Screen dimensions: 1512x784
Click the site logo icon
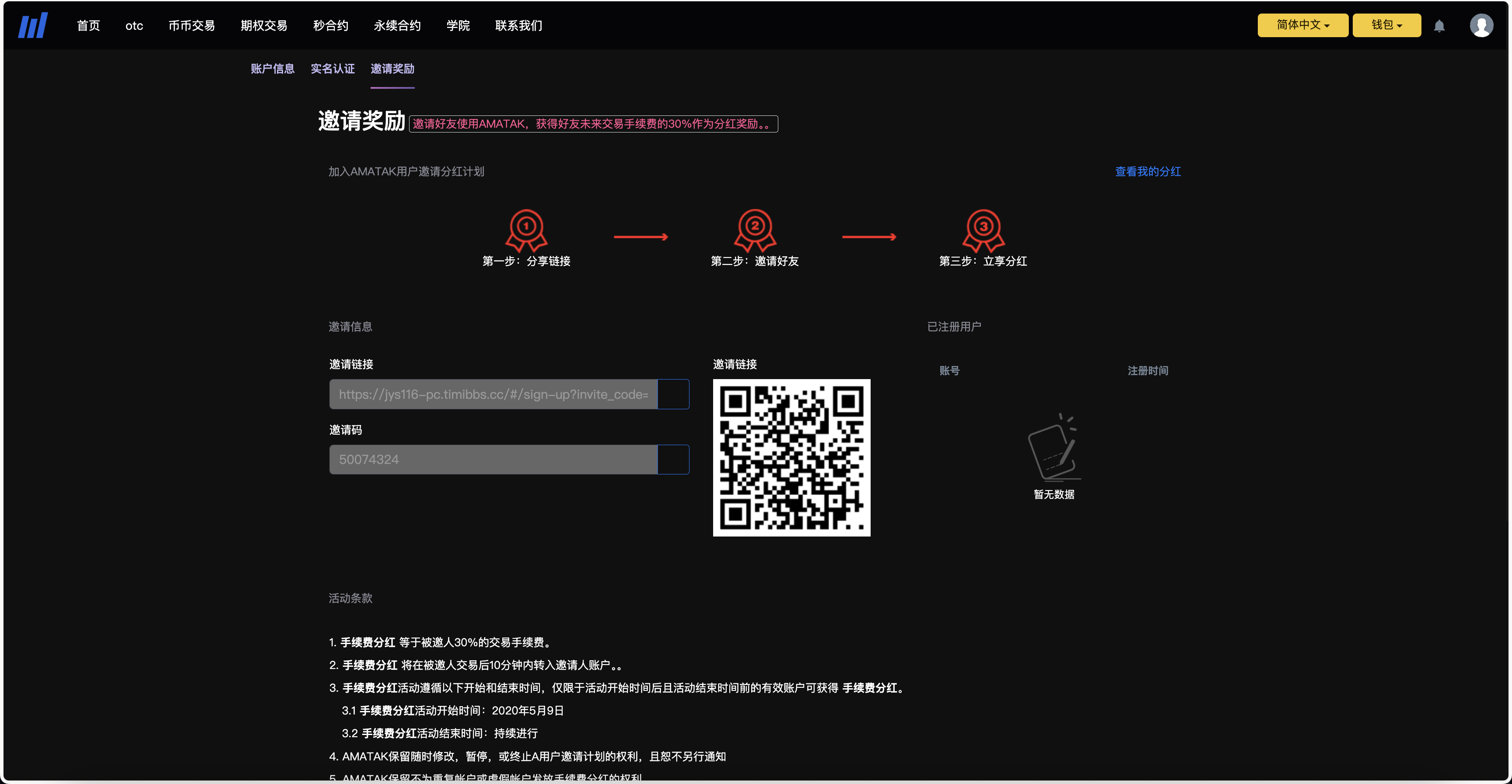tap(33, 24)
